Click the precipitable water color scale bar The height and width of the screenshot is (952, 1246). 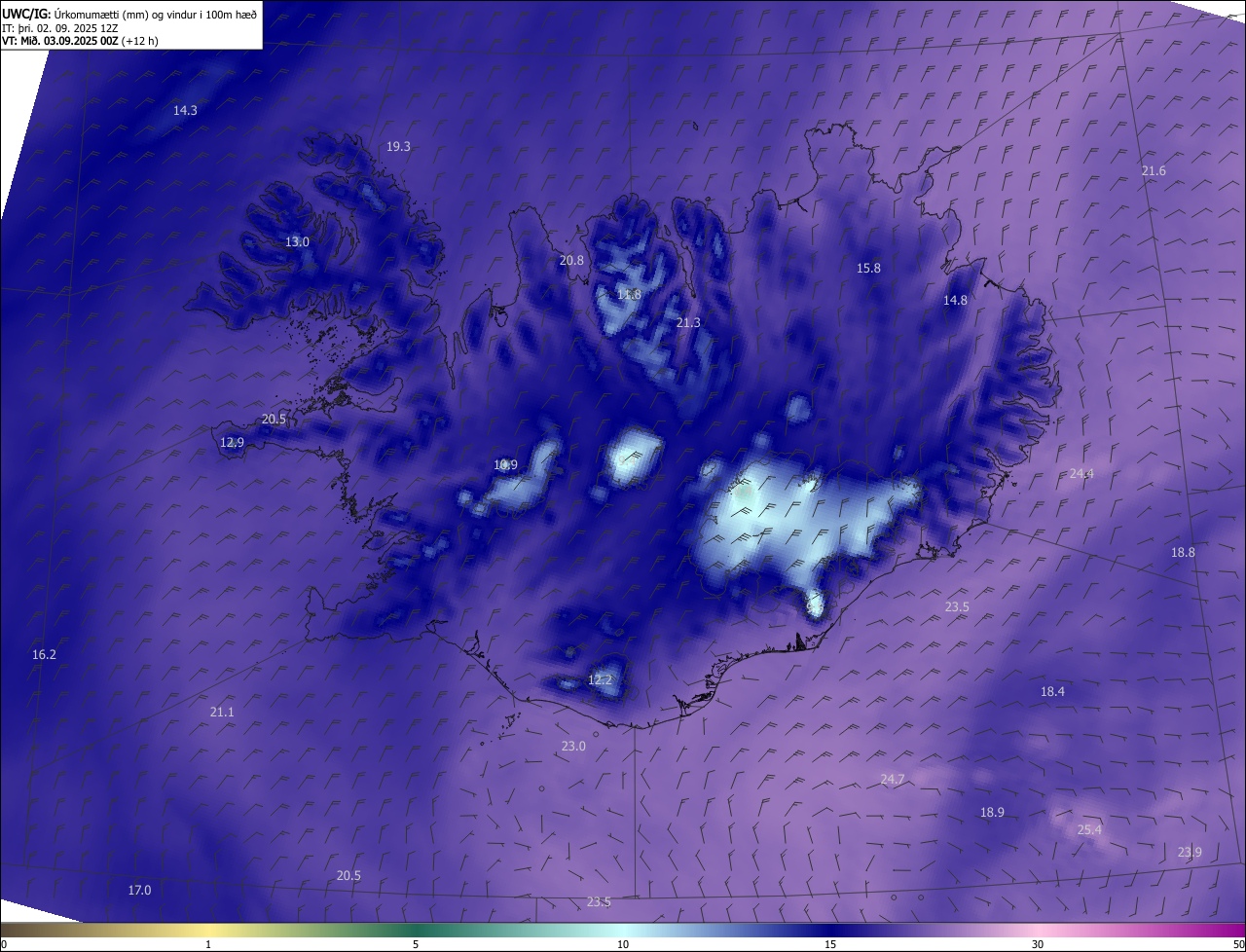pyautogui.click(x=623, y=930)
